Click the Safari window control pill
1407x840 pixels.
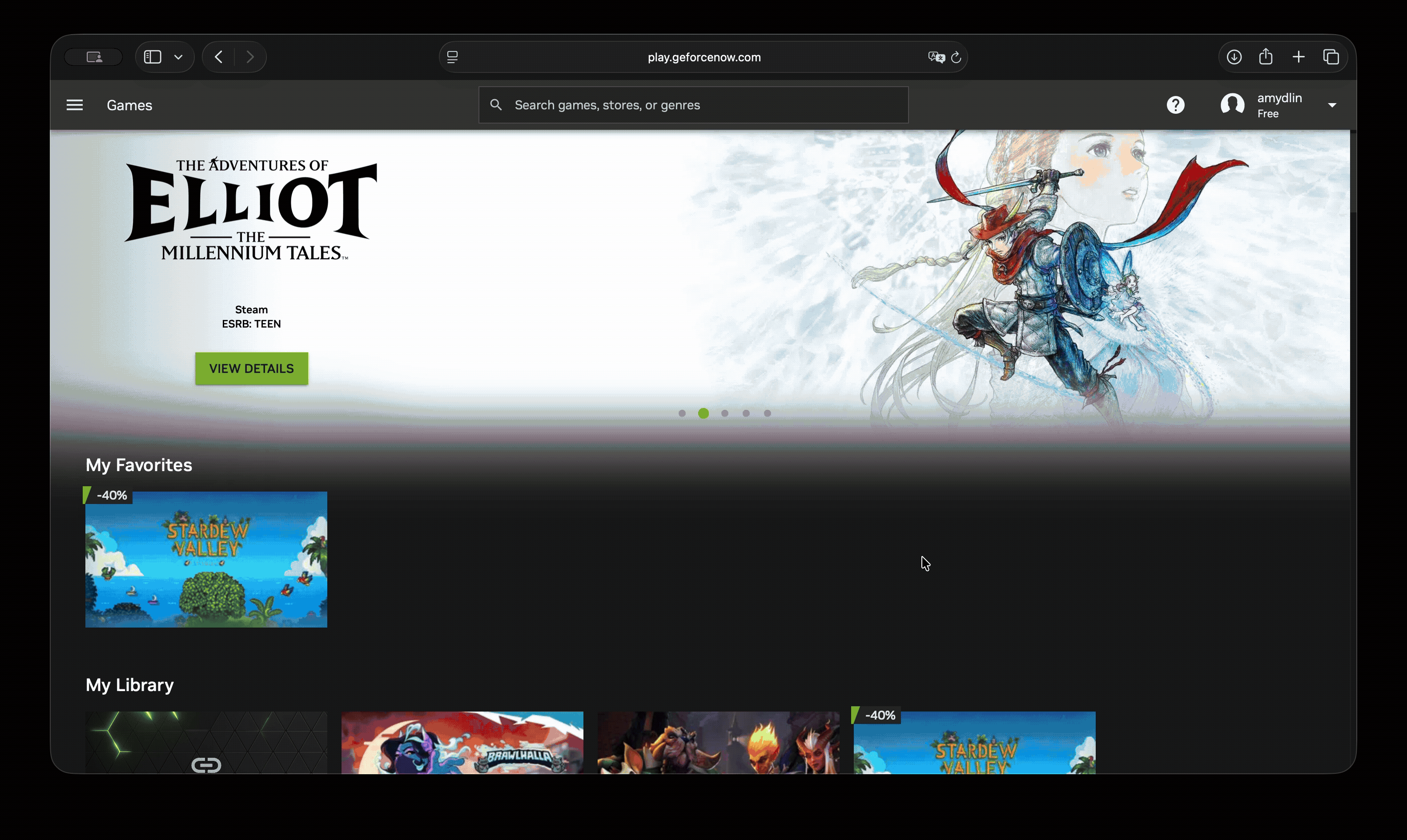[x=93, y=56]
